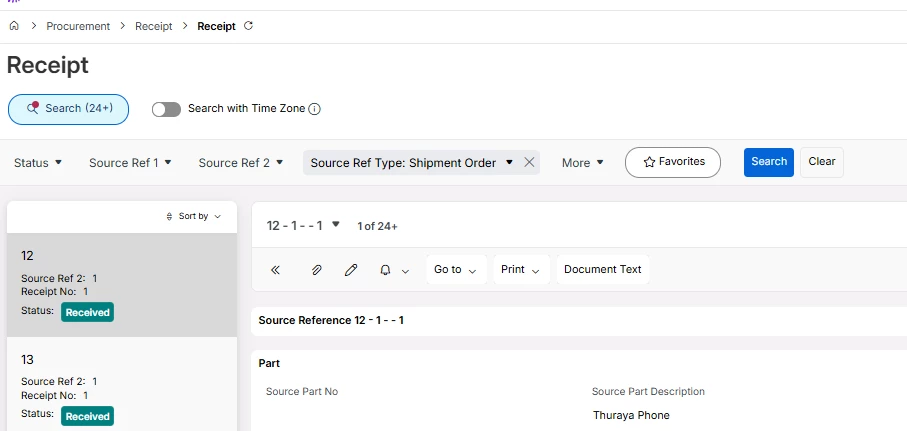The width and height of the screenshot is (907, 431).
Task: Open the Print menu
Action: pyautogui.click(x=520, y=270)
